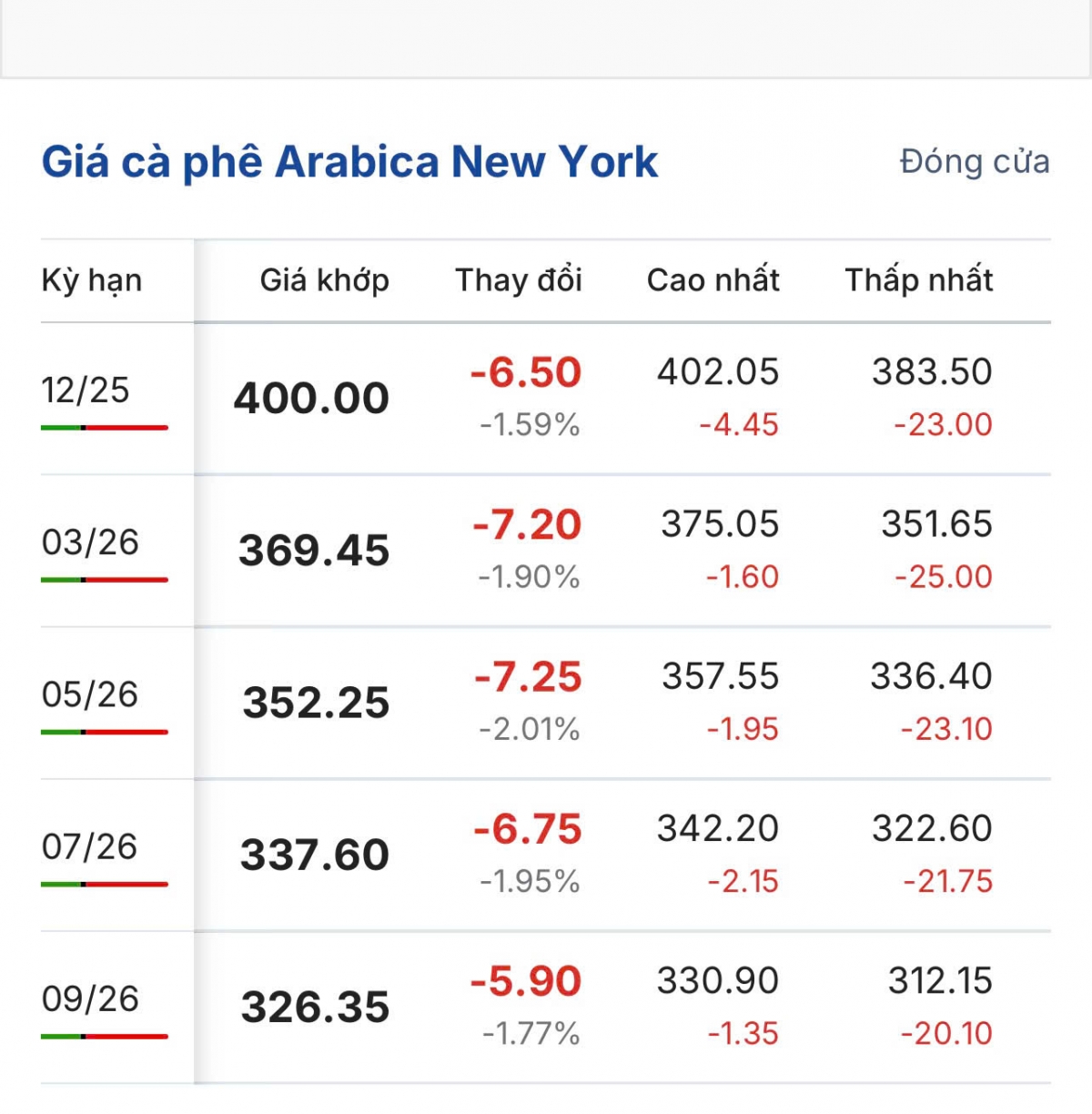Select the Kỳ hạn column header
This screenshot has height=1114, width=1092.
click(92, 280)
